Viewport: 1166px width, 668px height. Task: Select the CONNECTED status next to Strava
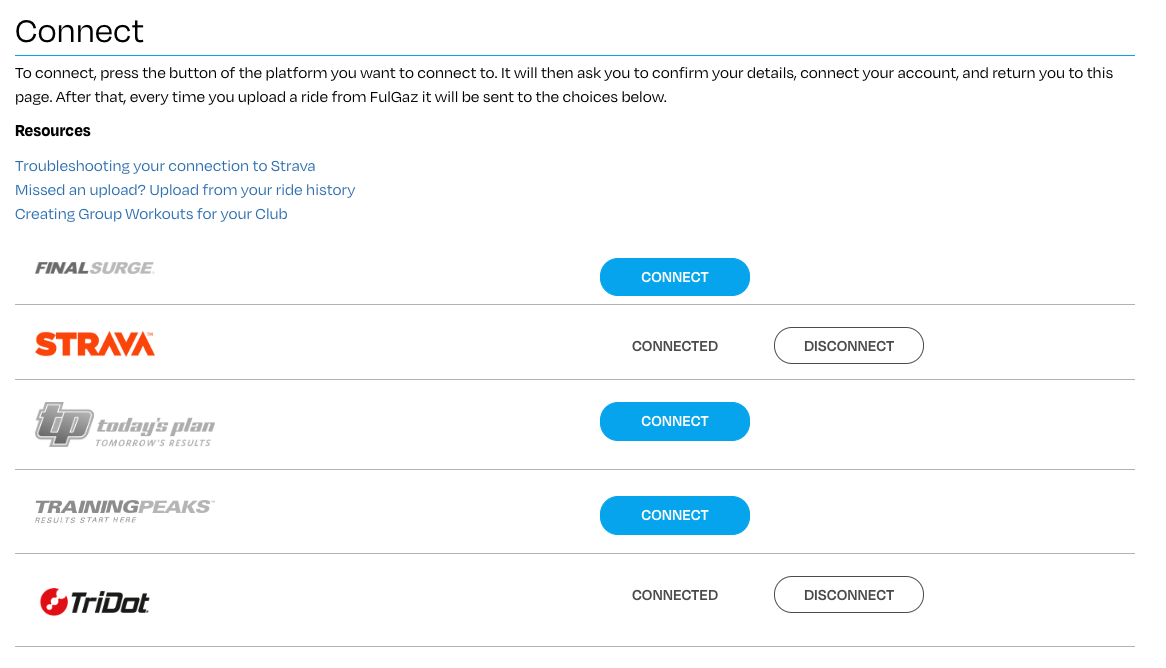click(x=674, y=346)
